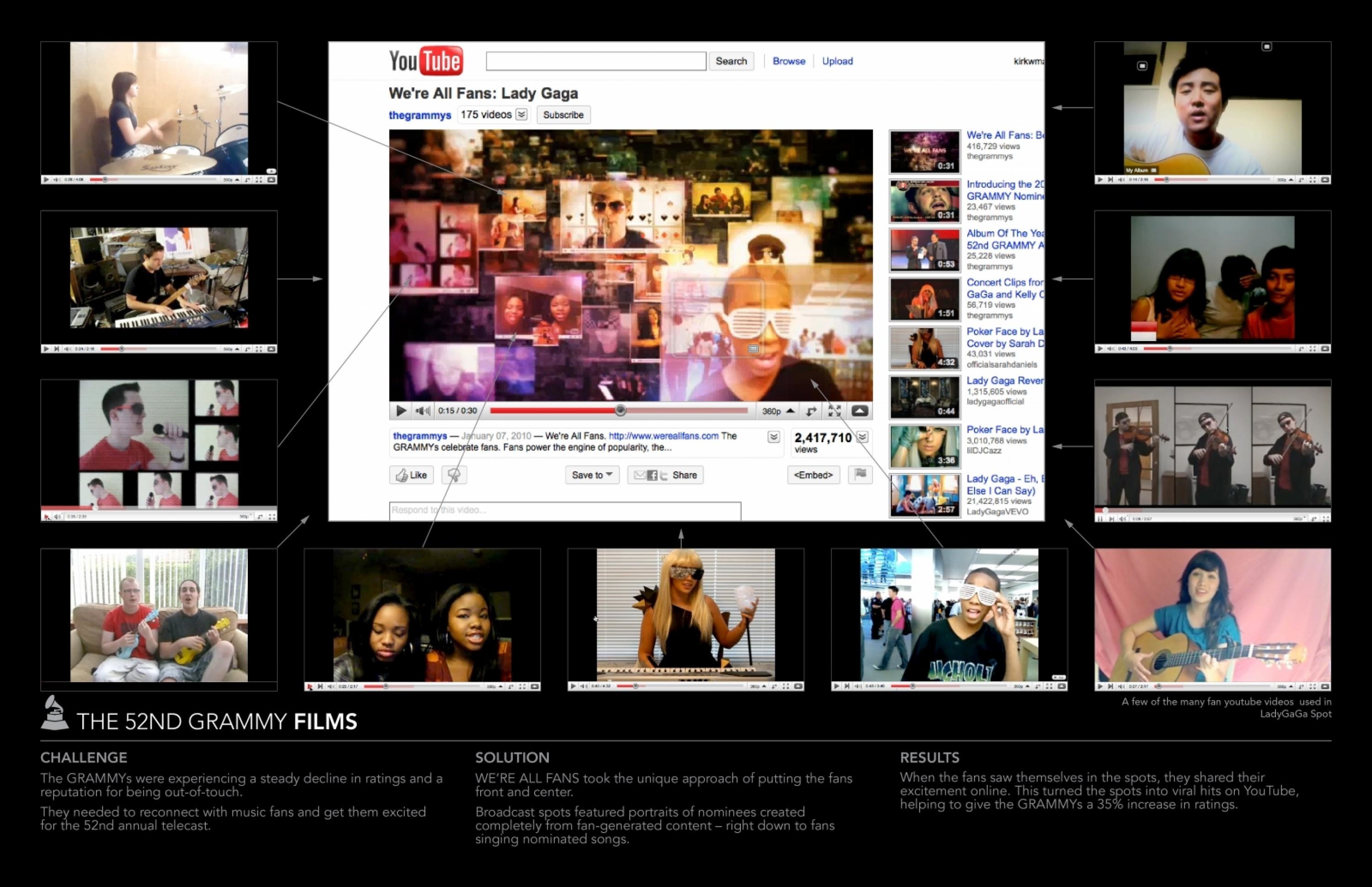Image resolution: width=1372 pixels, height=887 pixels.
Task: Click the Embed button
Action: [813, 475]
